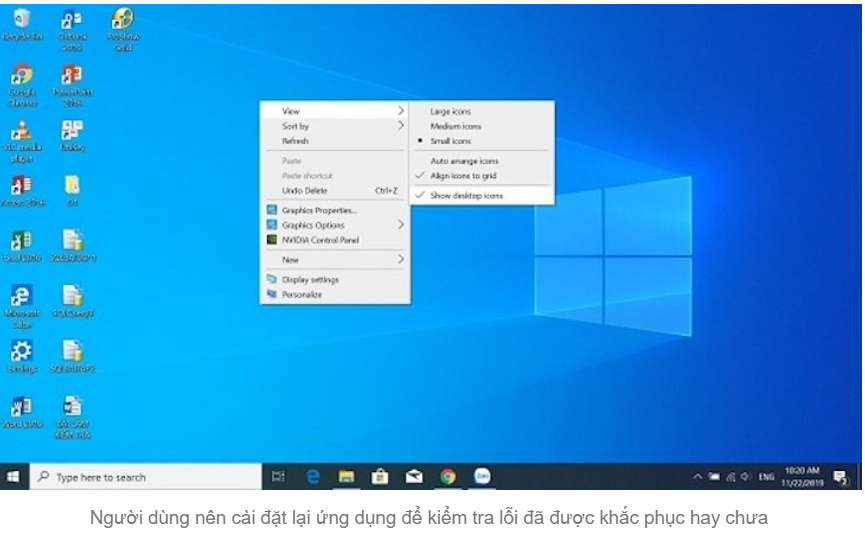
Task: Click the Chrome icon in taskbar
Action: (x=448, y=477)
